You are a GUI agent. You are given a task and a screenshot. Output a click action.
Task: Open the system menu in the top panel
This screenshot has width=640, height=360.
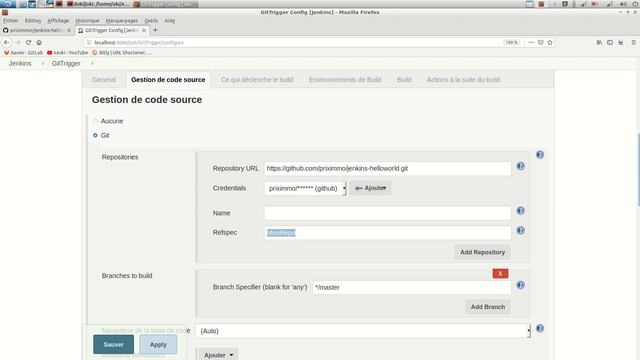pos(8,4)
